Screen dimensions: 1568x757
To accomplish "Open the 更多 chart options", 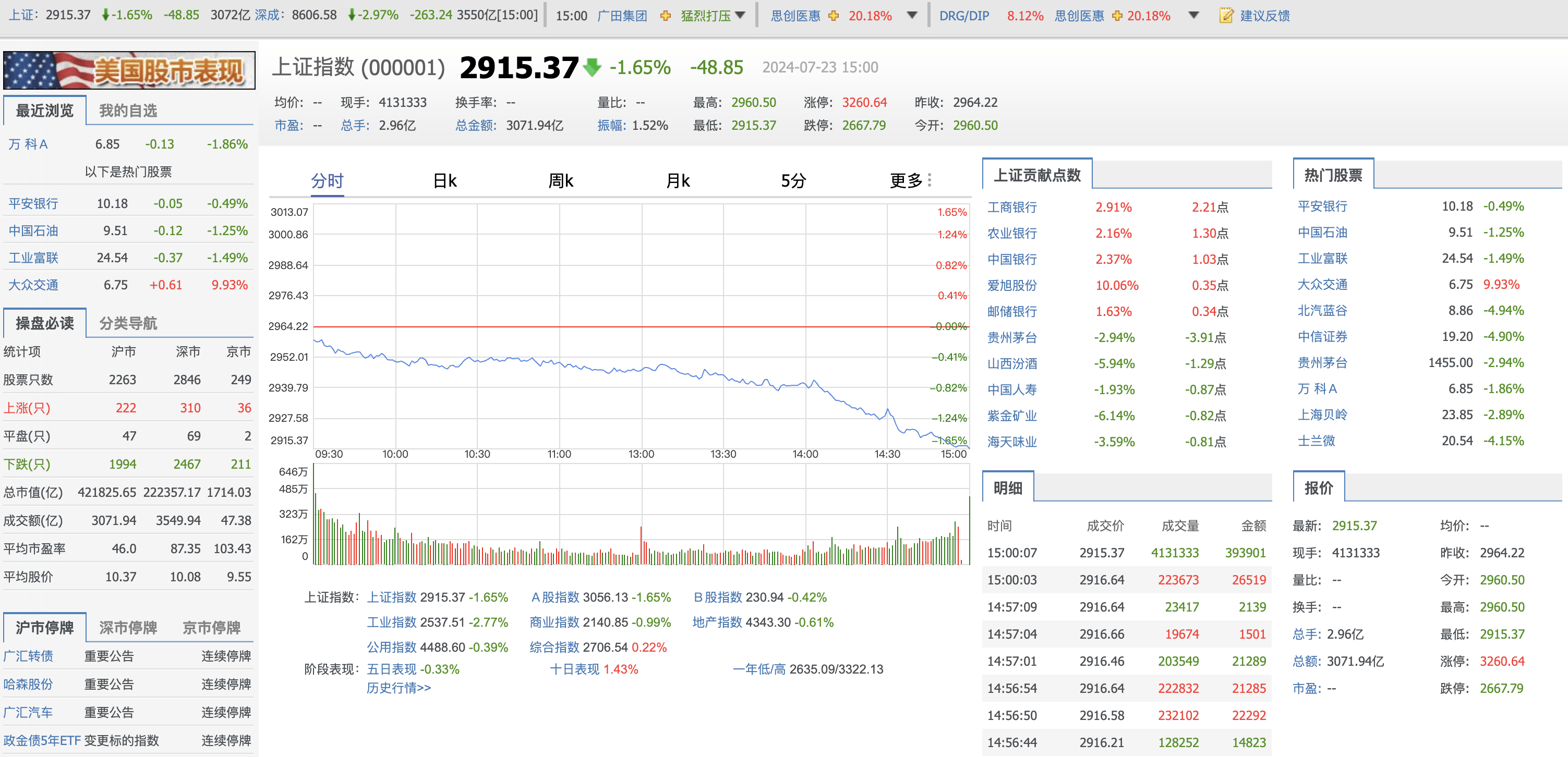I will (x=907, y=181).
